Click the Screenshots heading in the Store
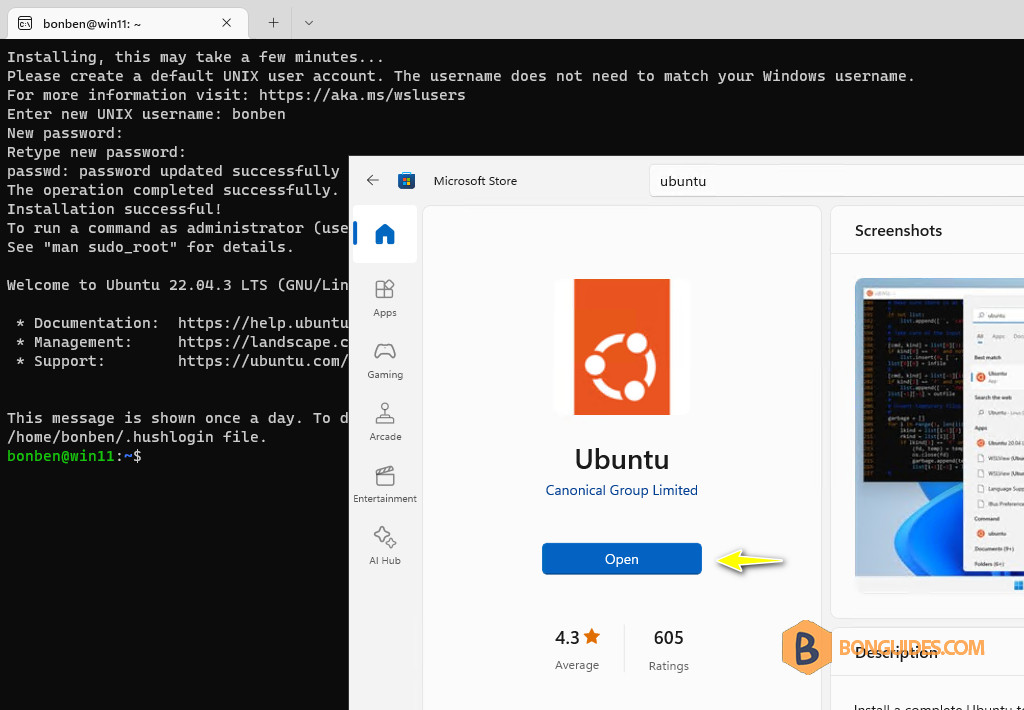 point(898,231)
